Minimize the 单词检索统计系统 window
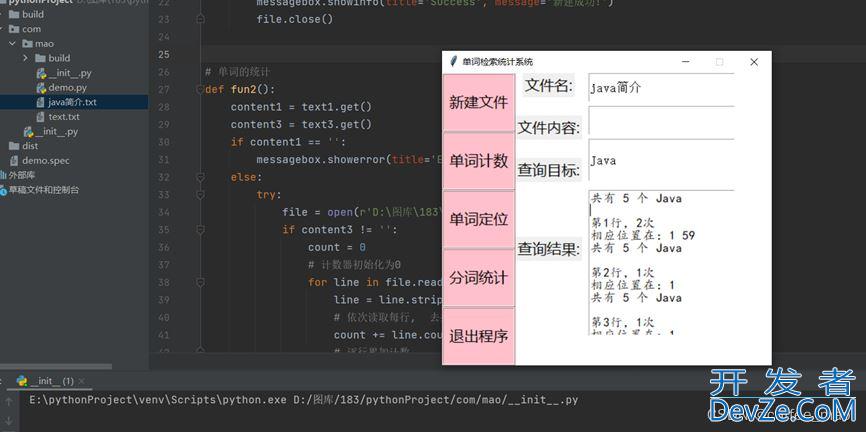The height and width of the screenshot is (432, 866). (685, 62)
